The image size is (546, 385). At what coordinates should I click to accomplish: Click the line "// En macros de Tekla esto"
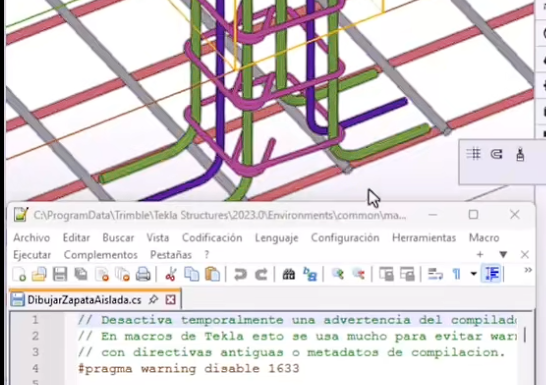297,336
